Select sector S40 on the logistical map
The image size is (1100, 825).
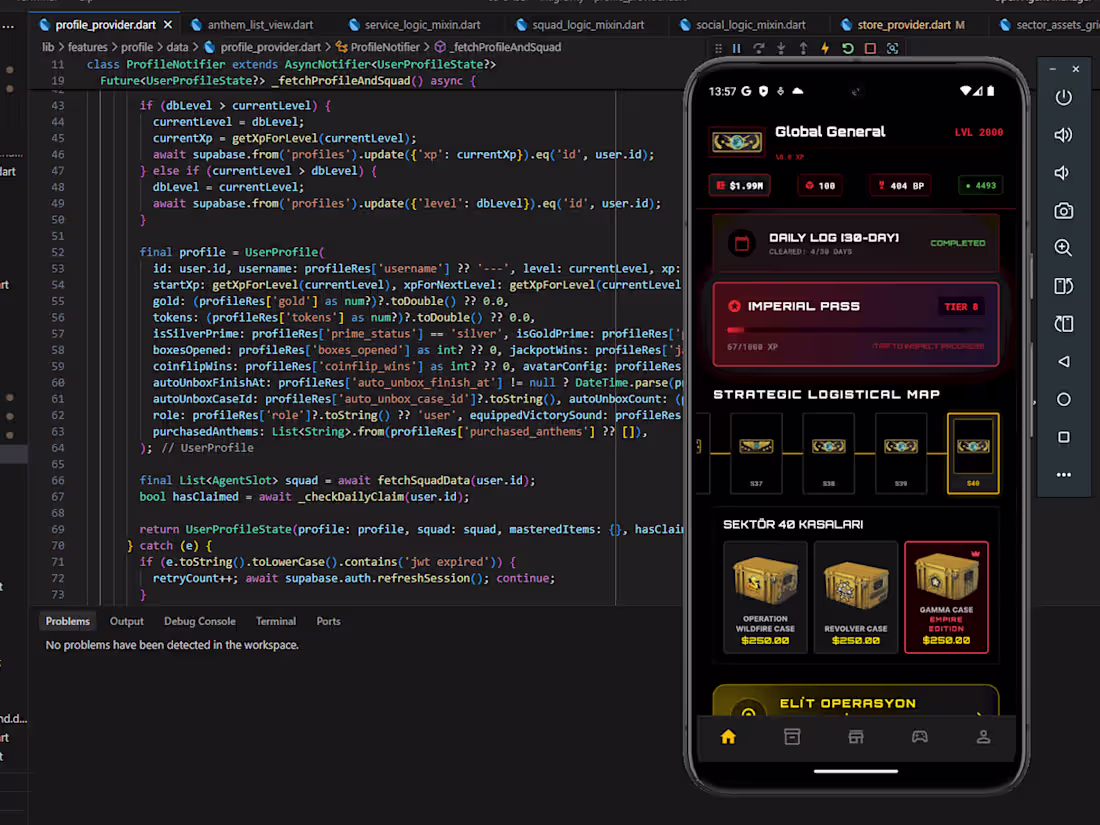(x=973, y=453)
